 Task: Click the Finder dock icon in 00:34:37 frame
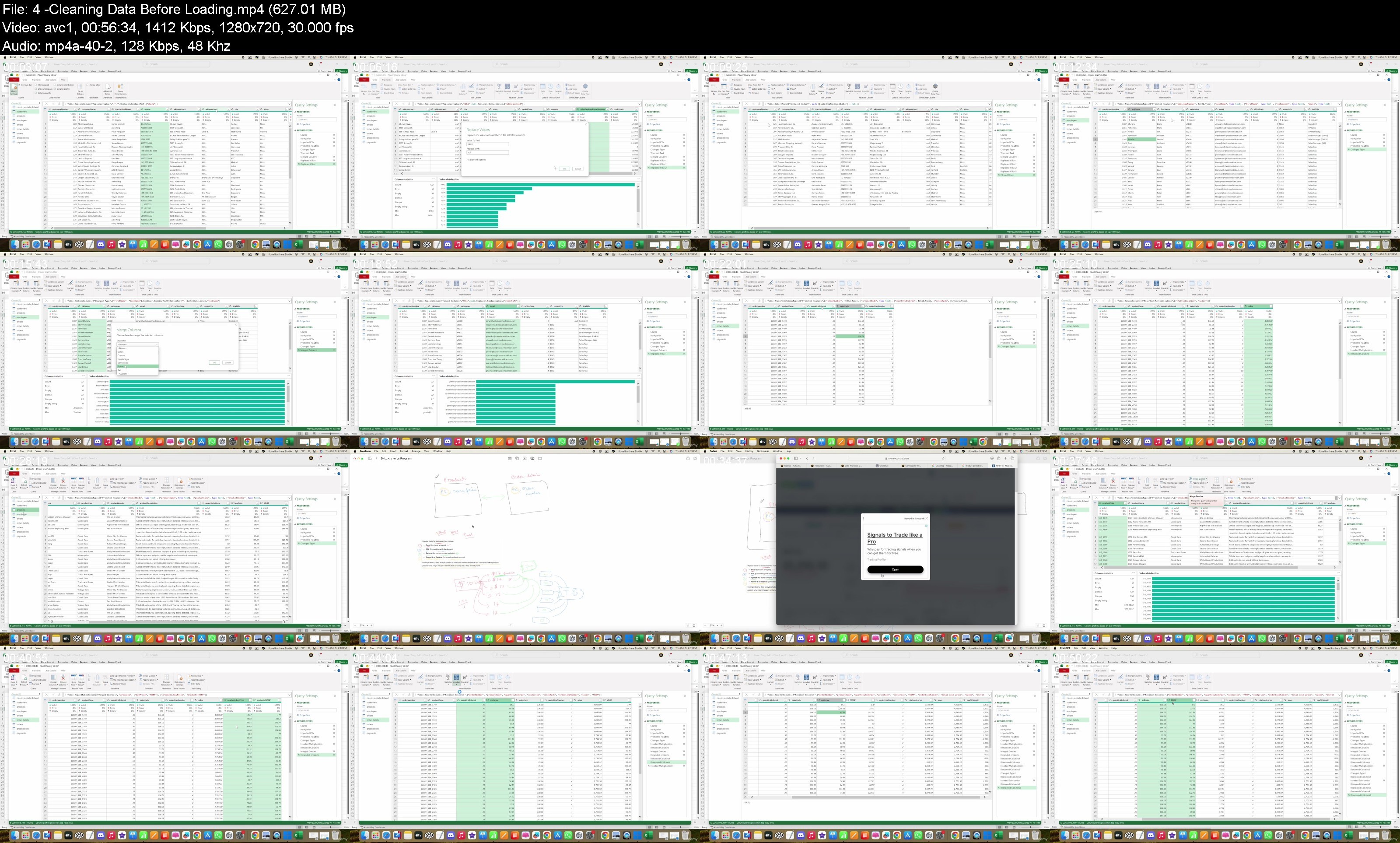coord(715,639)
